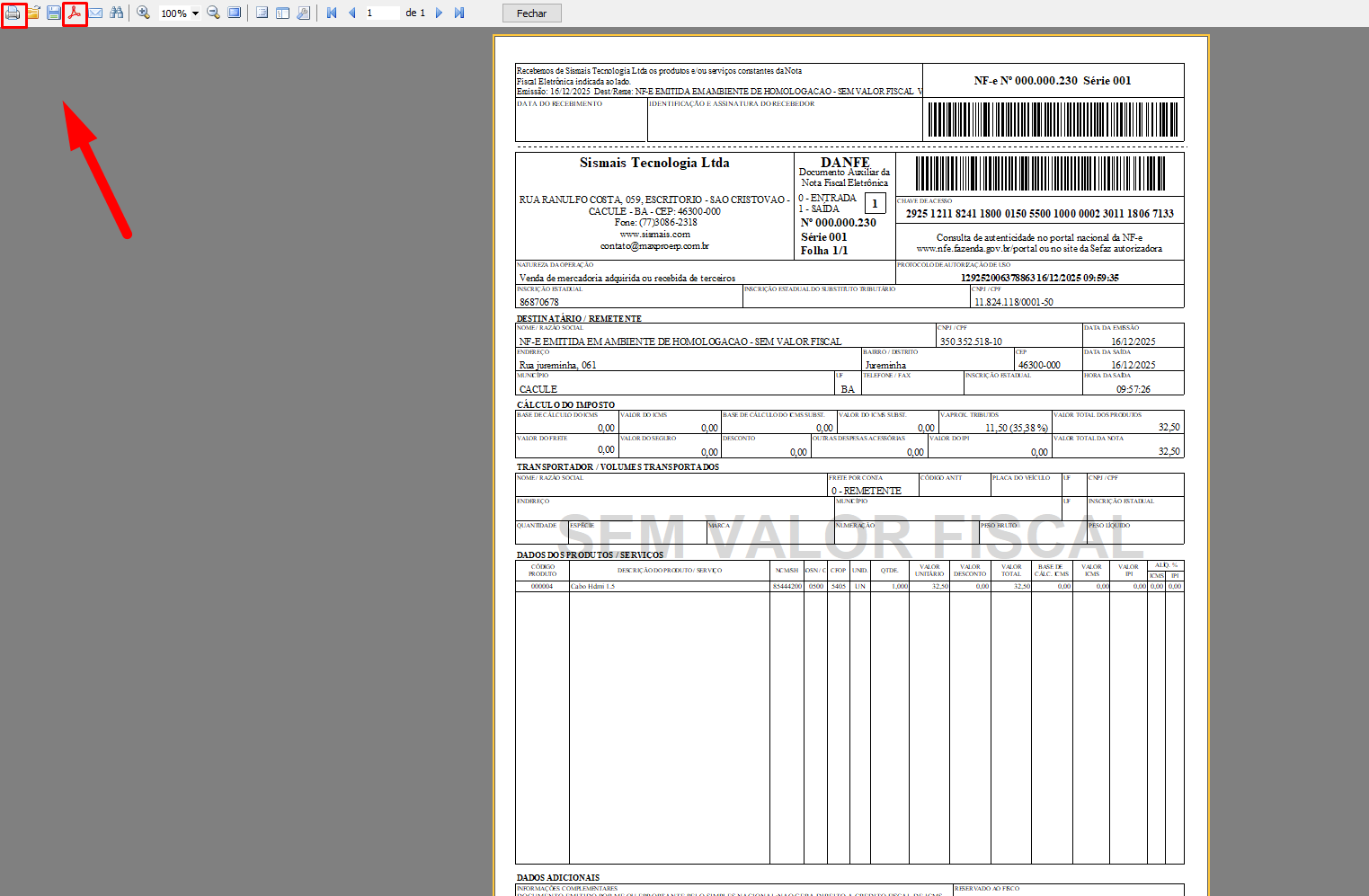1369x896 pixels.
Task: Open the Find text binoculars tool
Action: point(116,13)
